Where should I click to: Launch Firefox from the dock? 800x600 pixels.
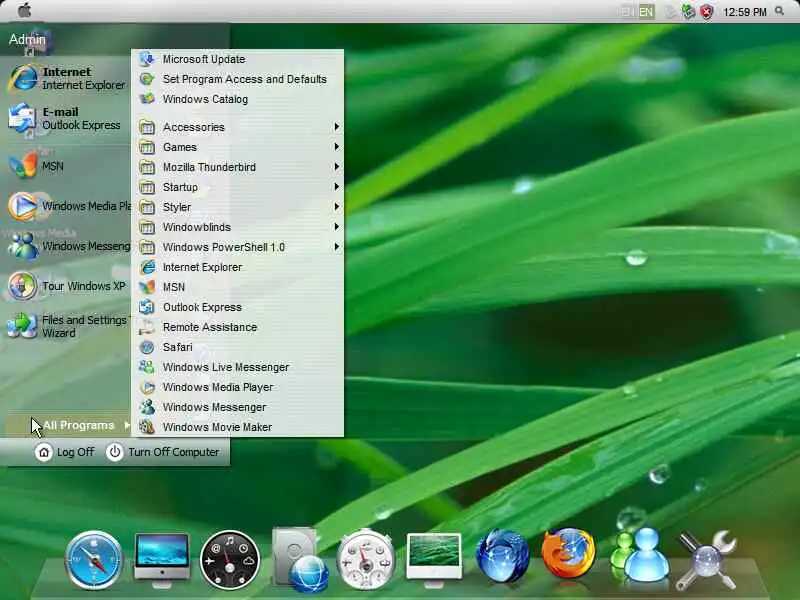pyautogui.click(x=568, y=554)
